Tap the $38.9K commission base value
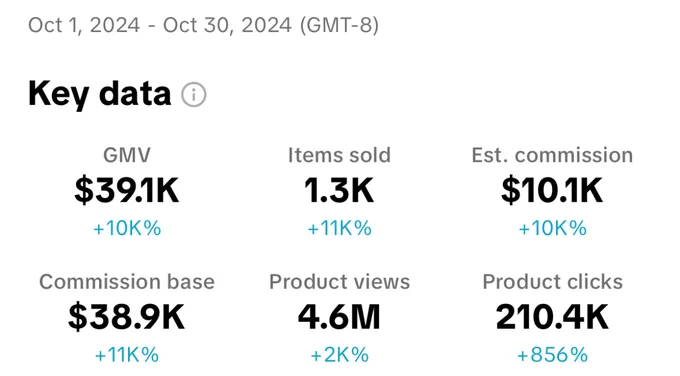This screenshot has height=376, width=680. pos(127,317)
